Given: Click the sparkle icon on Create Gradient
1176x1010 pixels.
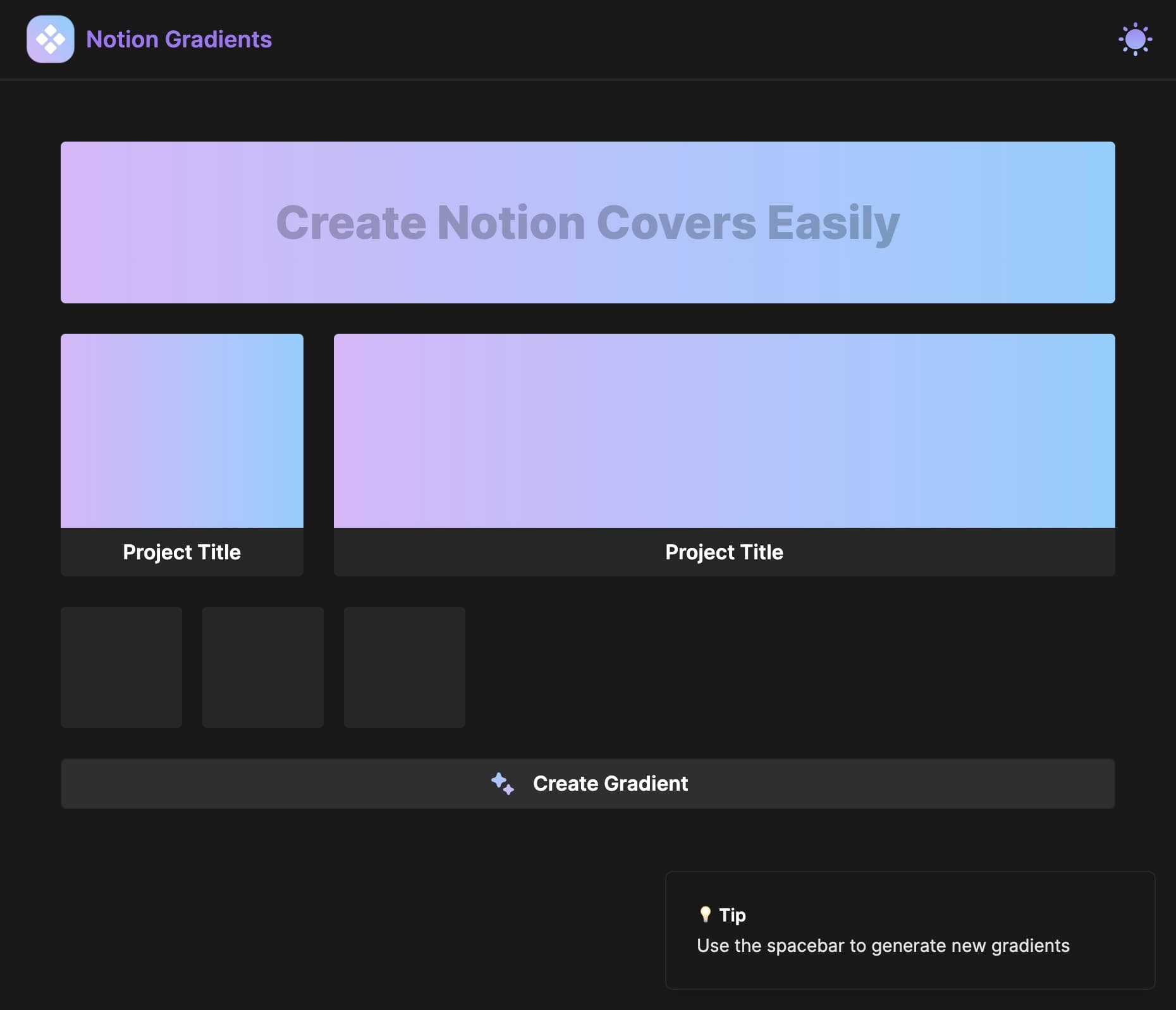Looking at the screenshot, I should tap(503, 783).
